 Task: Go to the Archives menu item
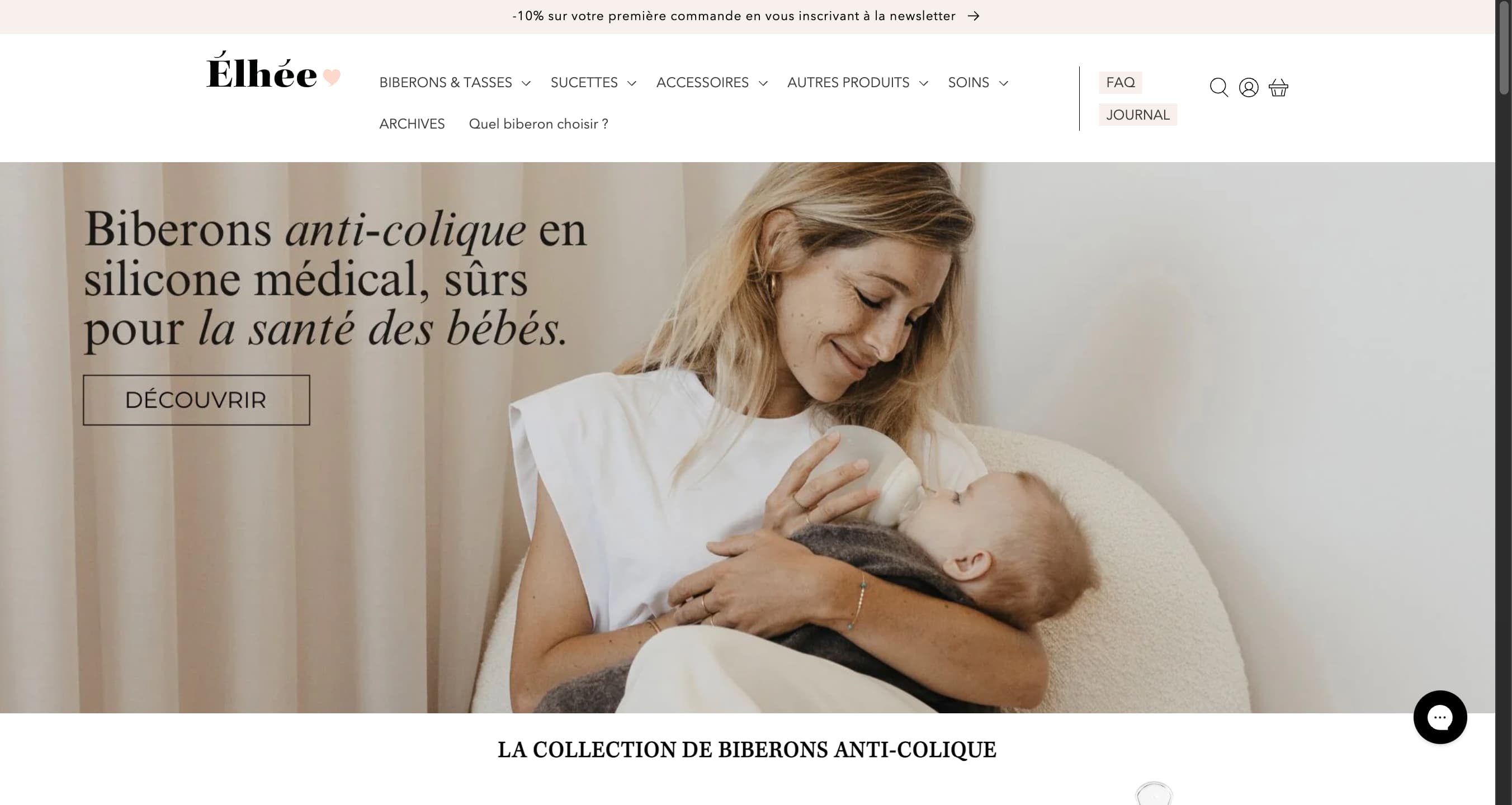(x=412, y=124)
